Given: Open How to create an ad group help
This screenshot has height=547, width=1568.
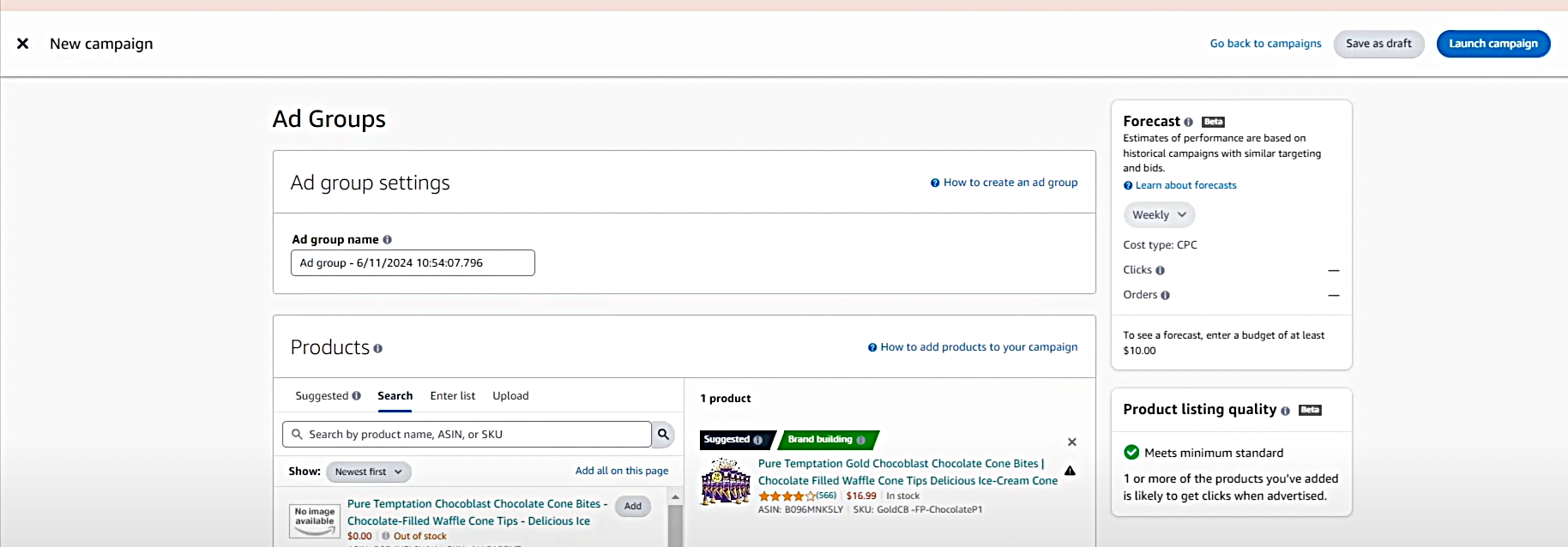Looking at the screenshot, I should point(1004,183).
